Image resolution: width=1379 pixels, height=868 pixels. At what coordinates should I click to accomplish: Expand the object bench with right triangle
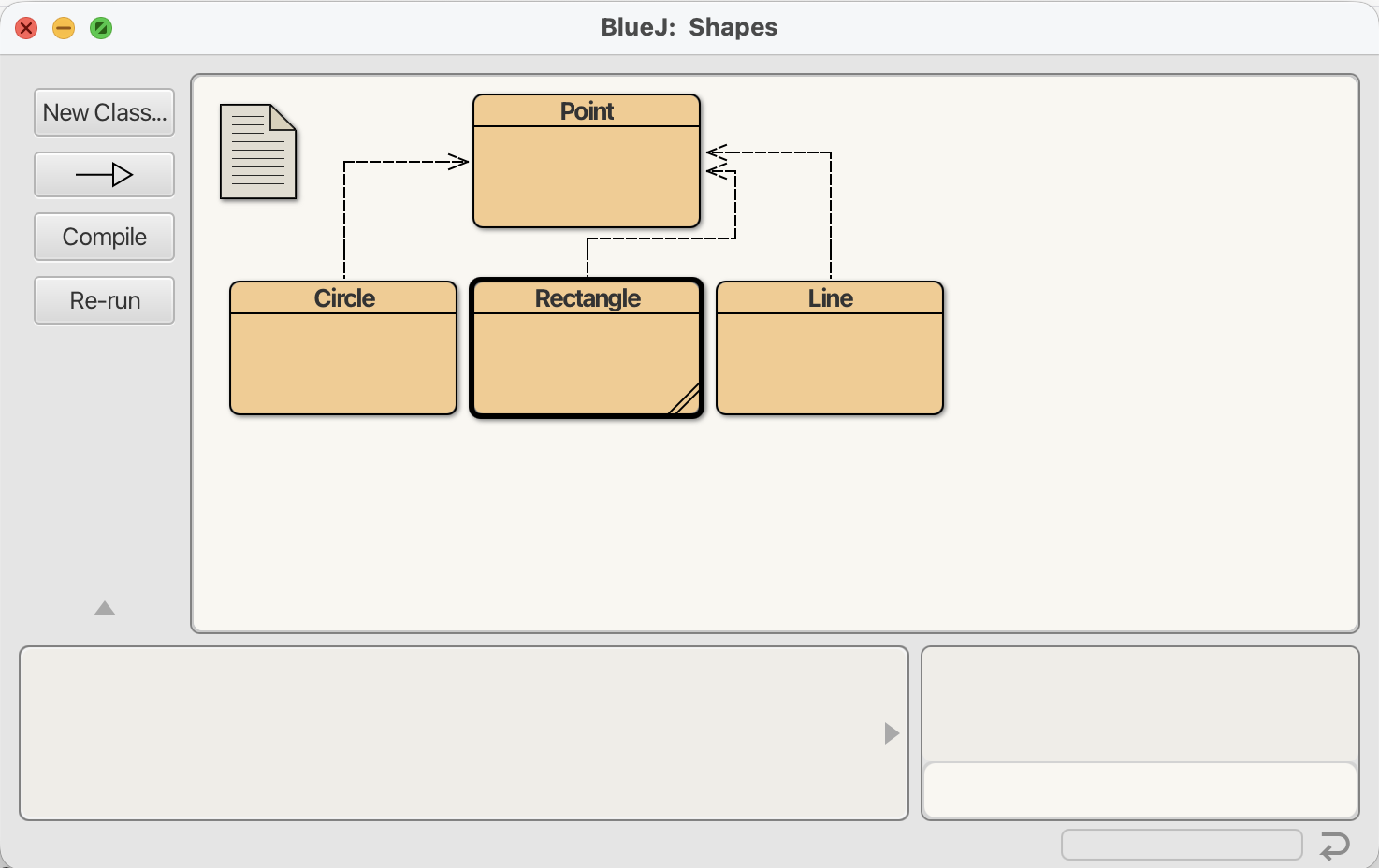(892, 733)
